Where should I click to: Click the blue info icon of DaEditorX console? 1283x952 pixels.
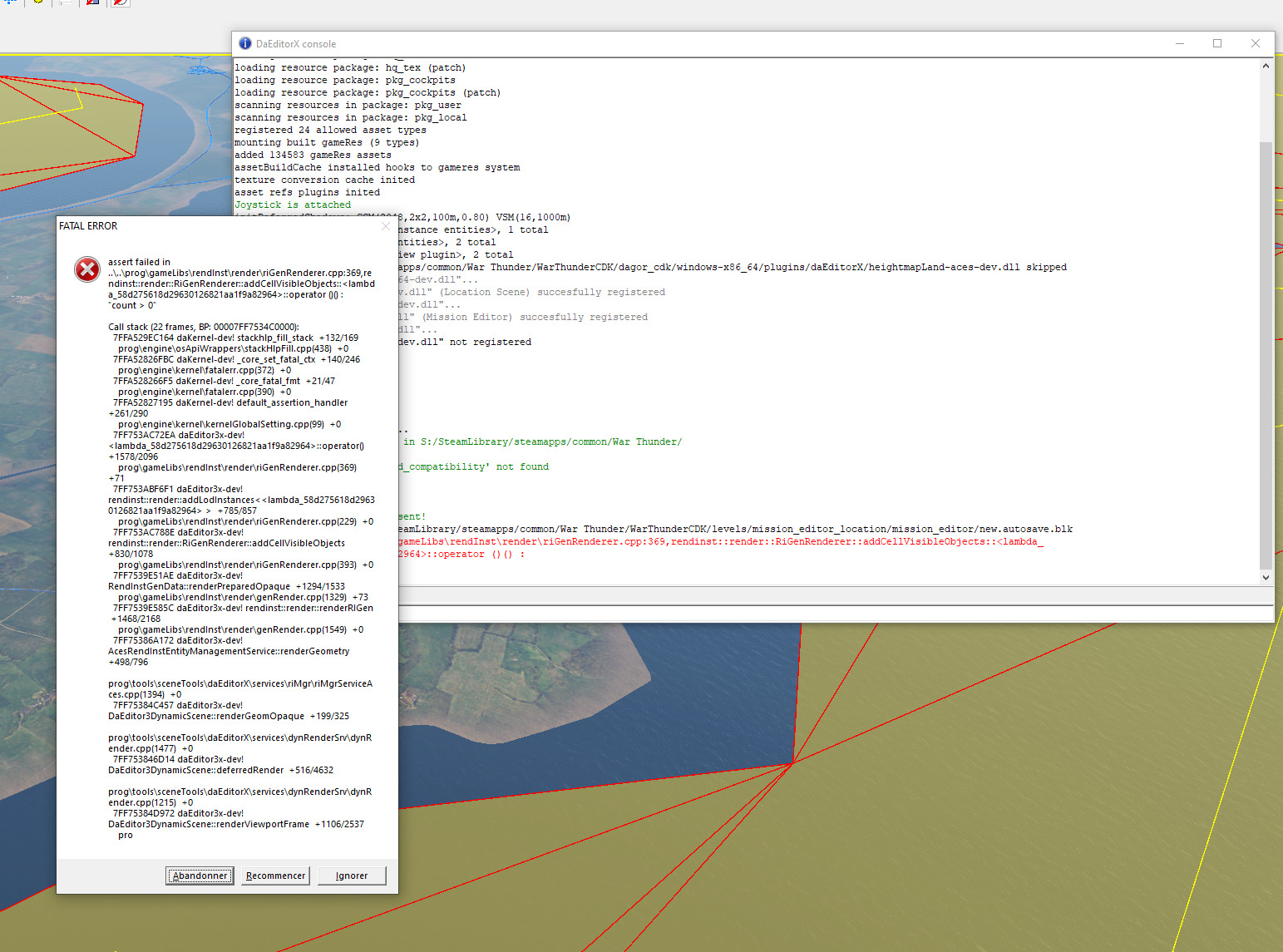[245, 43]
